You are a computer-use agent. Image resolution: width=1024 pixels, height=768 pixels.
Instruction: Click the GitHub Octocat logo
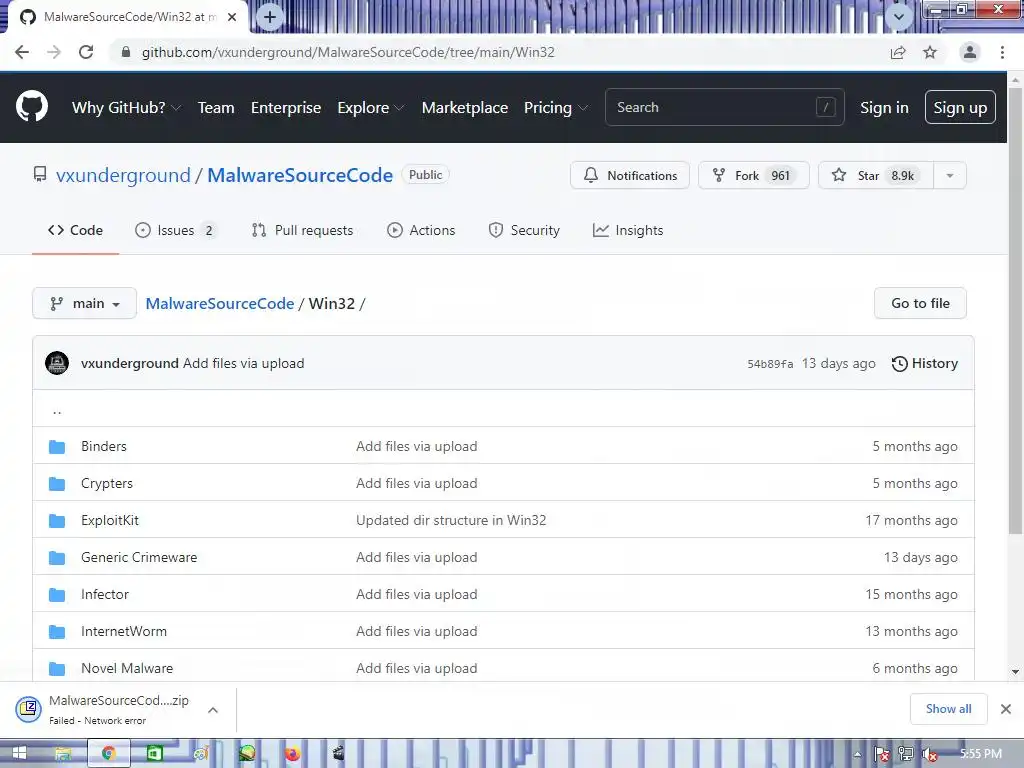pos(31,107)
